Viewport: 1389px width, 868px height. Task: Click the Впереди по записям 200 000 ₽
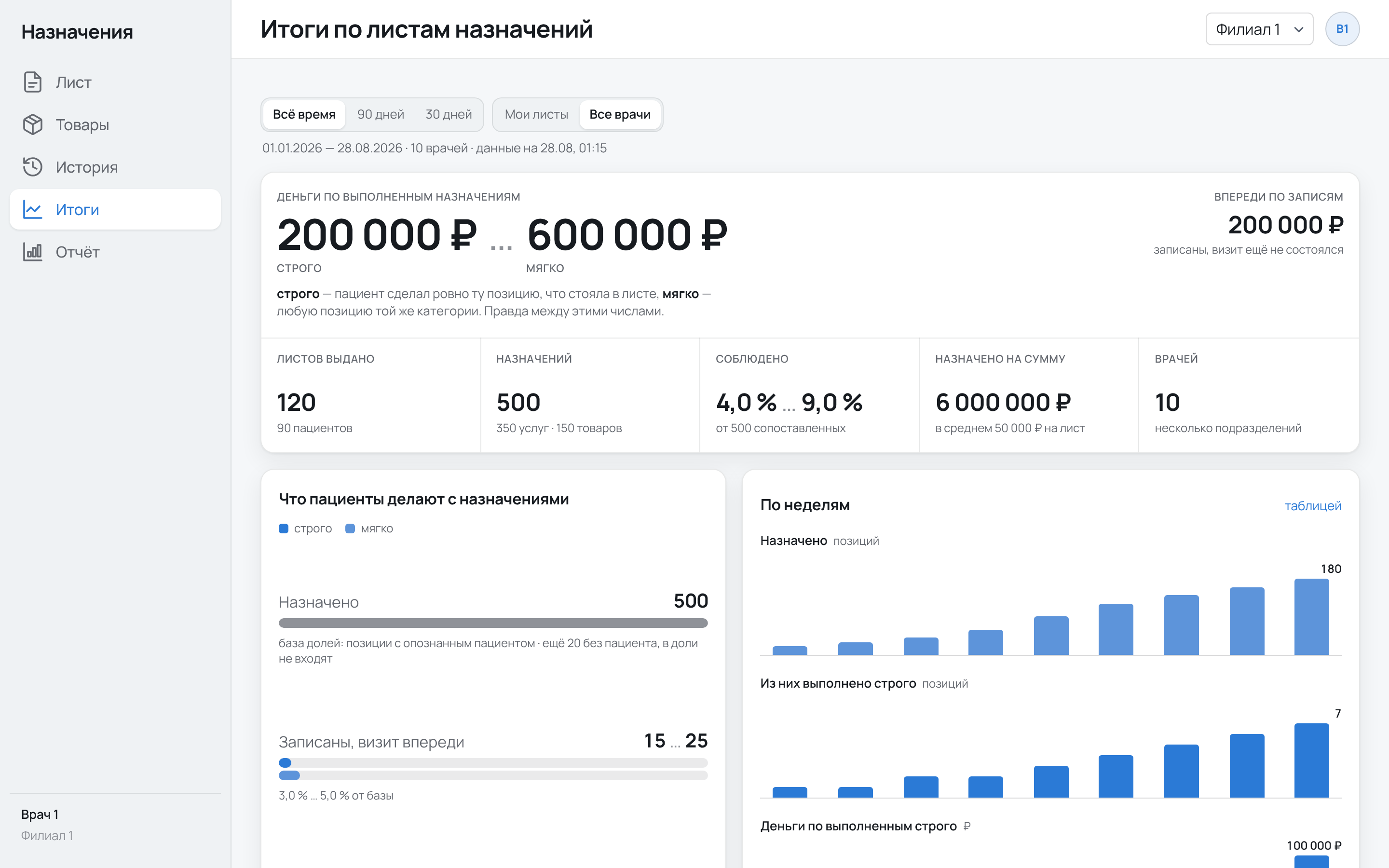(x=1286, y=224)
